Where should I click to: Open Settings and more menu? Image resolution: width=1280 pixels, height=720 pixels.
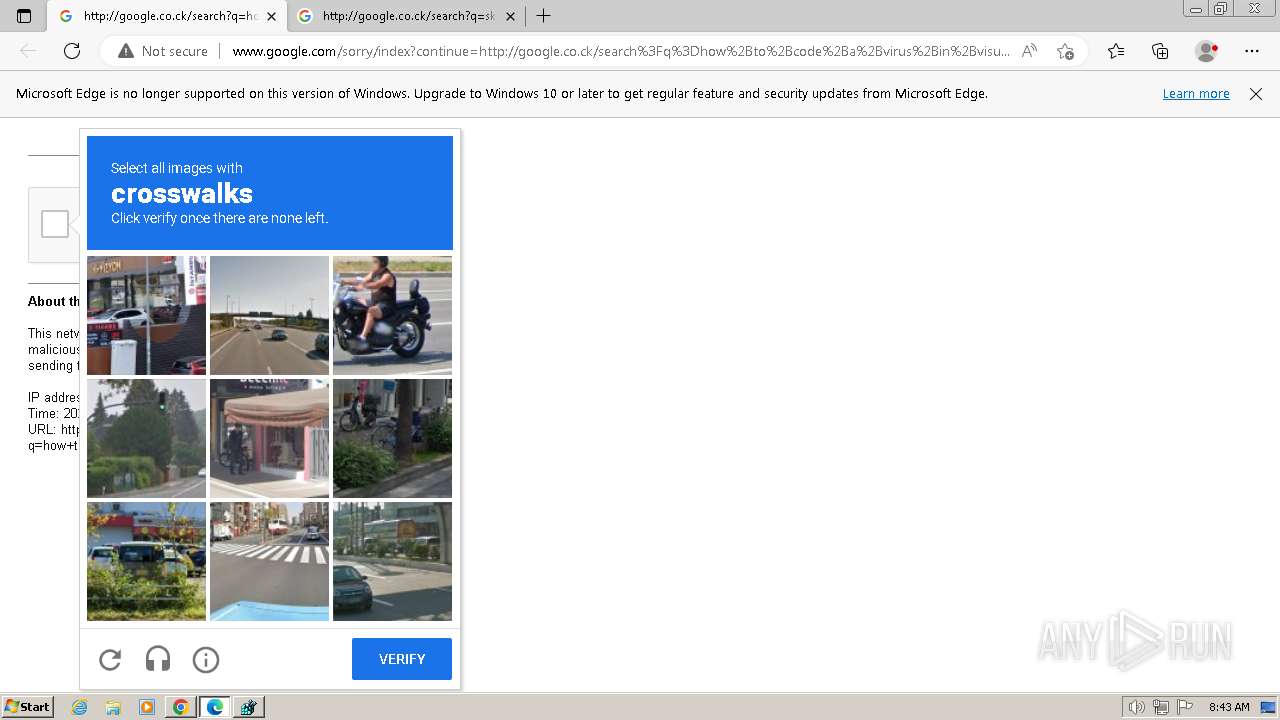1252,51
